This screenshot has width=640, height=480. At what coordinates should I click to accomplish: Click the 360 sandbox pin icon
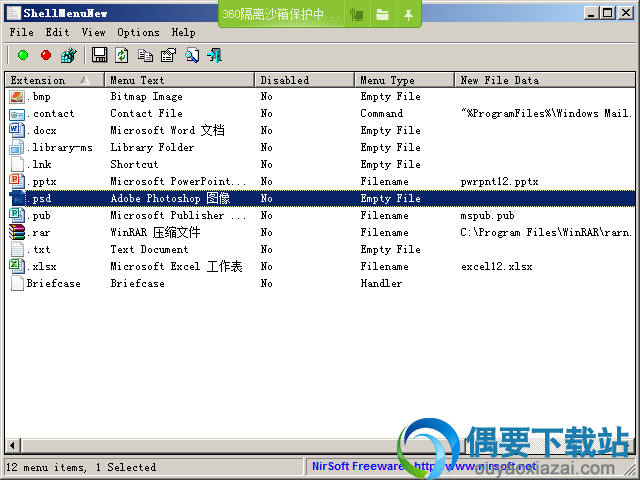408,15
